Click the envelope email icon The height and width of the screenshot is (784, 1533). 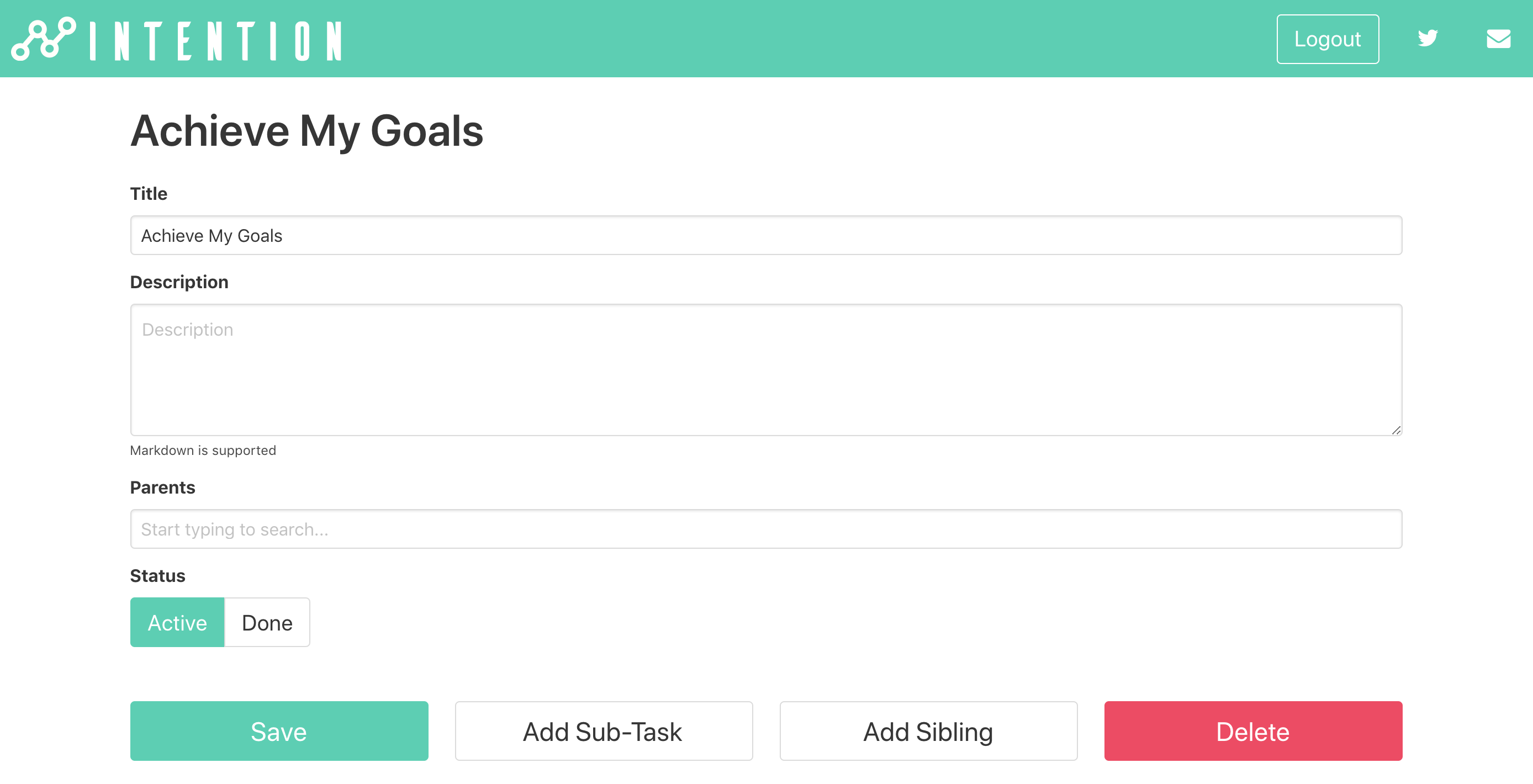coord(1498,39)
